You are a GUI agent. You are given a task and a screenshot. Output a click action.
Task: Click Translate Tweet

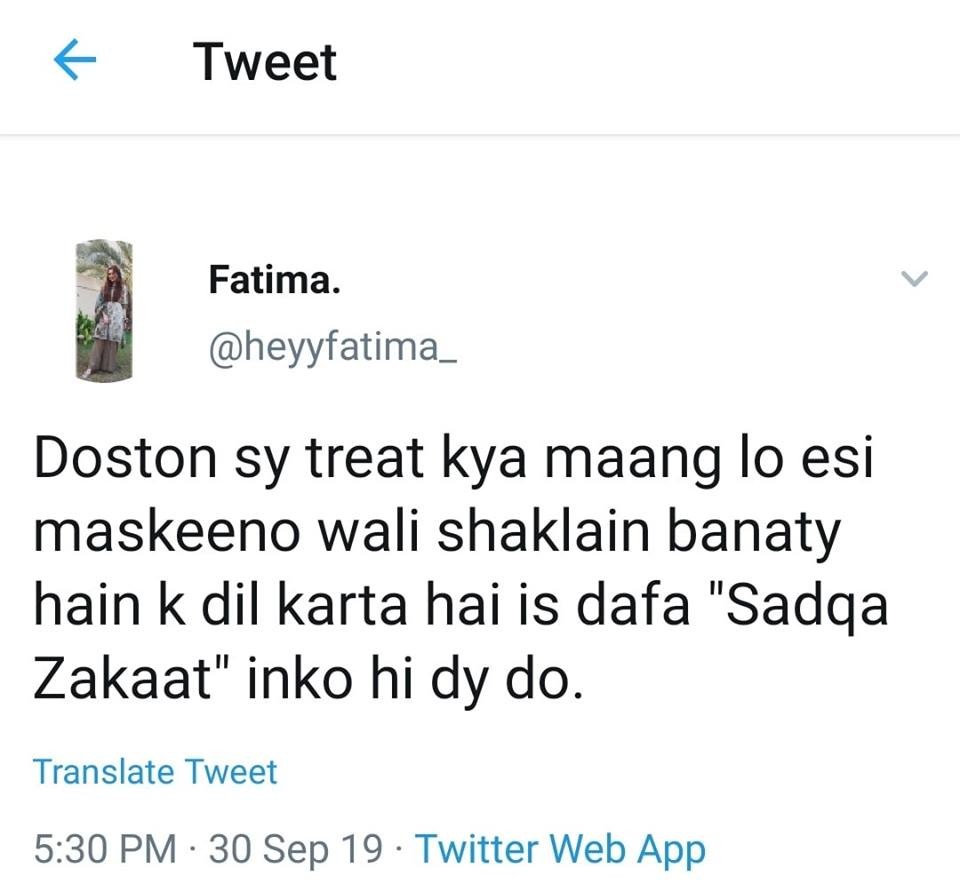[155, 772]
